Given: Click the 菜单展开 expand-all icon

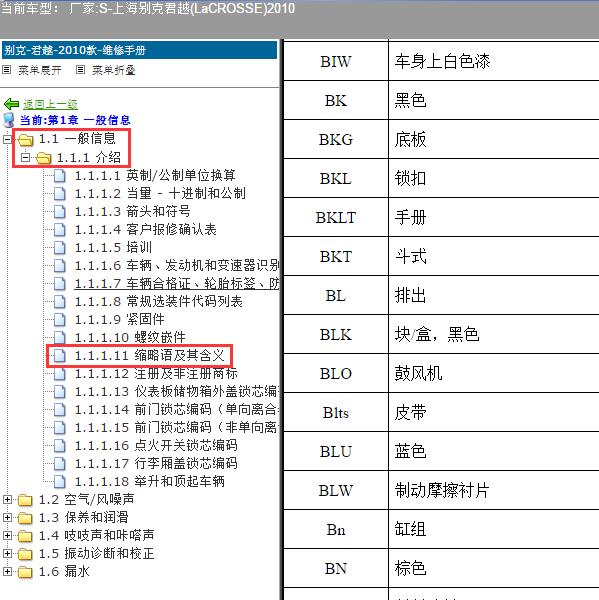Looking at the screenshot, I should tap(7, 70).
